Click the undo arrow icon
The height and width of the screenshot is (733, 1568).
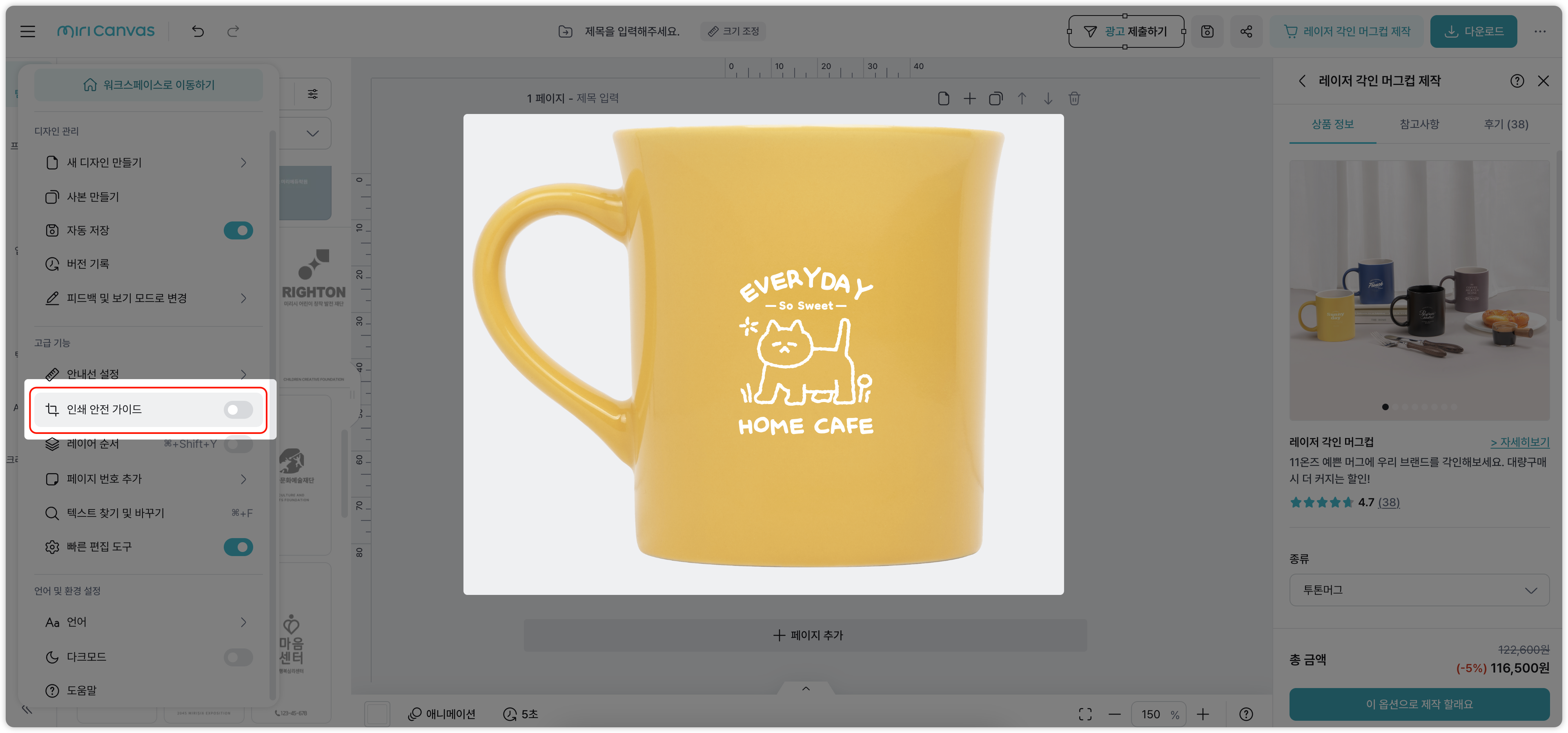(x=197, y=31)
